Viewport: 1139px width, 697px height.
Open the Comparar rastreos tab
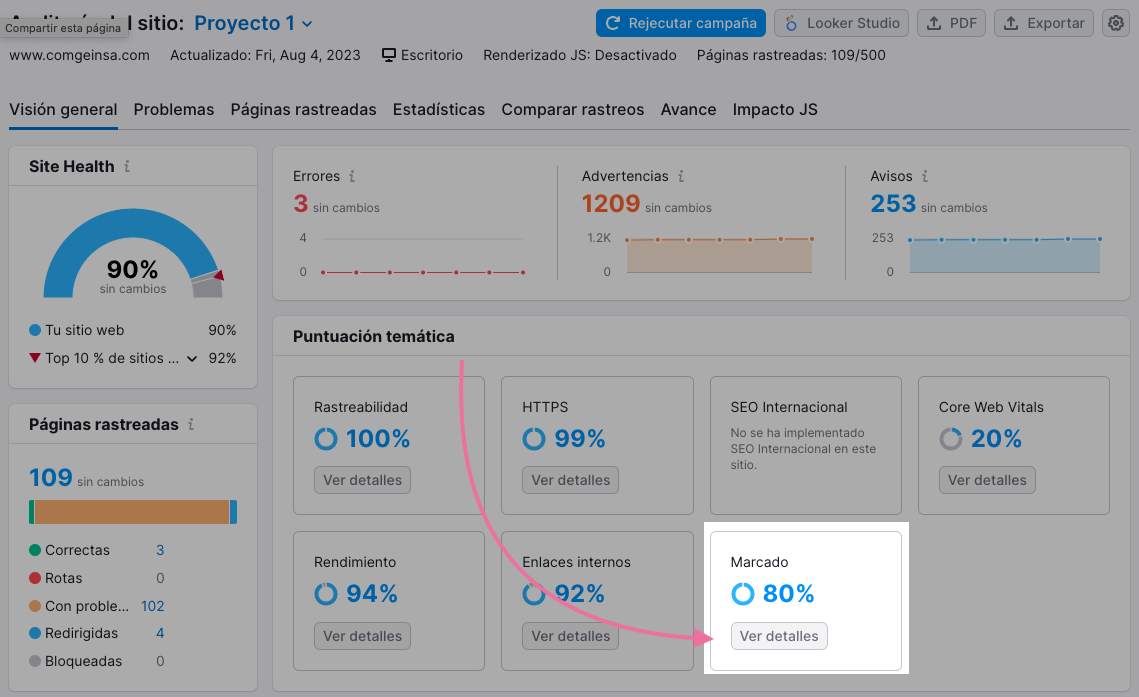click(x=572, y=109)
